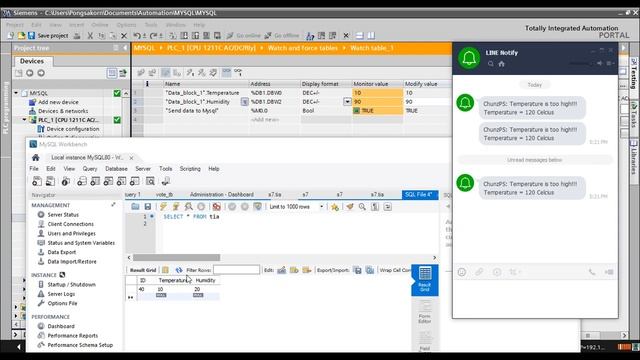Toggle green checkmark on MYSQL project row
Image resolution: width=640 pixels, height=360 pixels.
click(x=117, y=93)
